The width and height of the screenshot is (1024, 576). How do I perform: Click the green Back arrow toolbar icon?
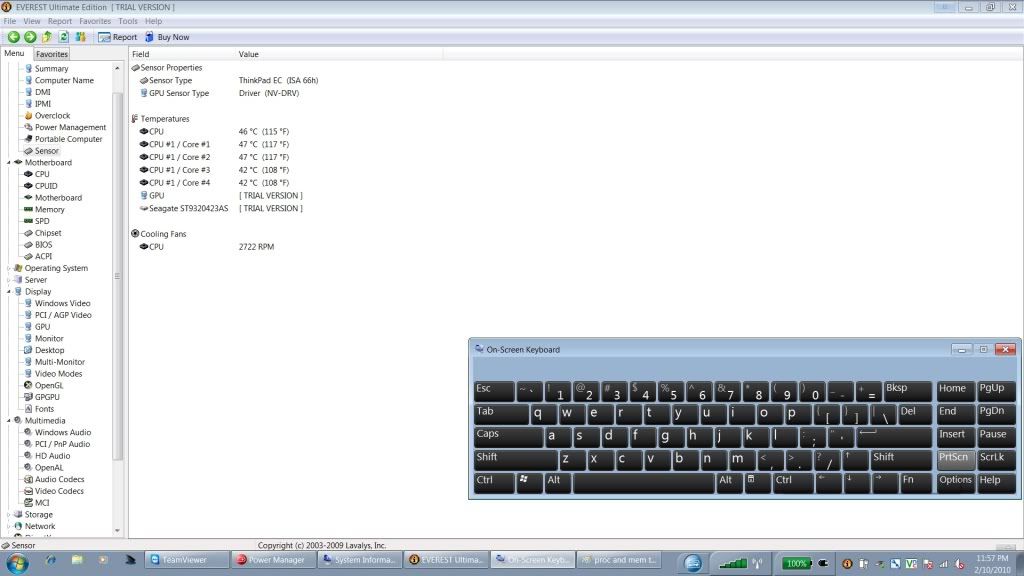pos(13,37)
